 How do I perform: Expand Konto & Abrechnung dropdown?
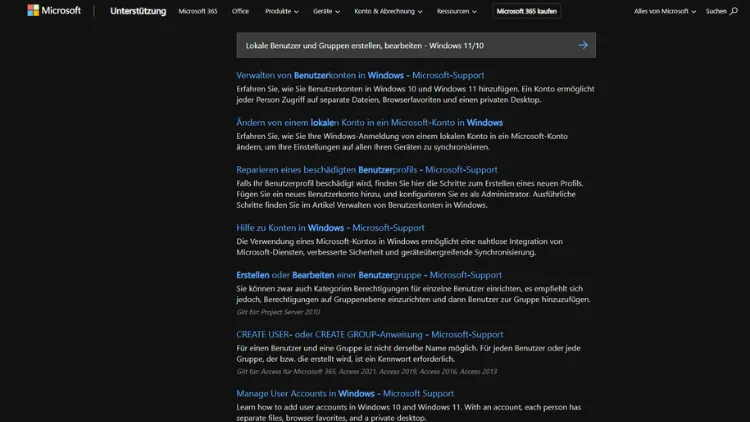(x=388, y=11)
